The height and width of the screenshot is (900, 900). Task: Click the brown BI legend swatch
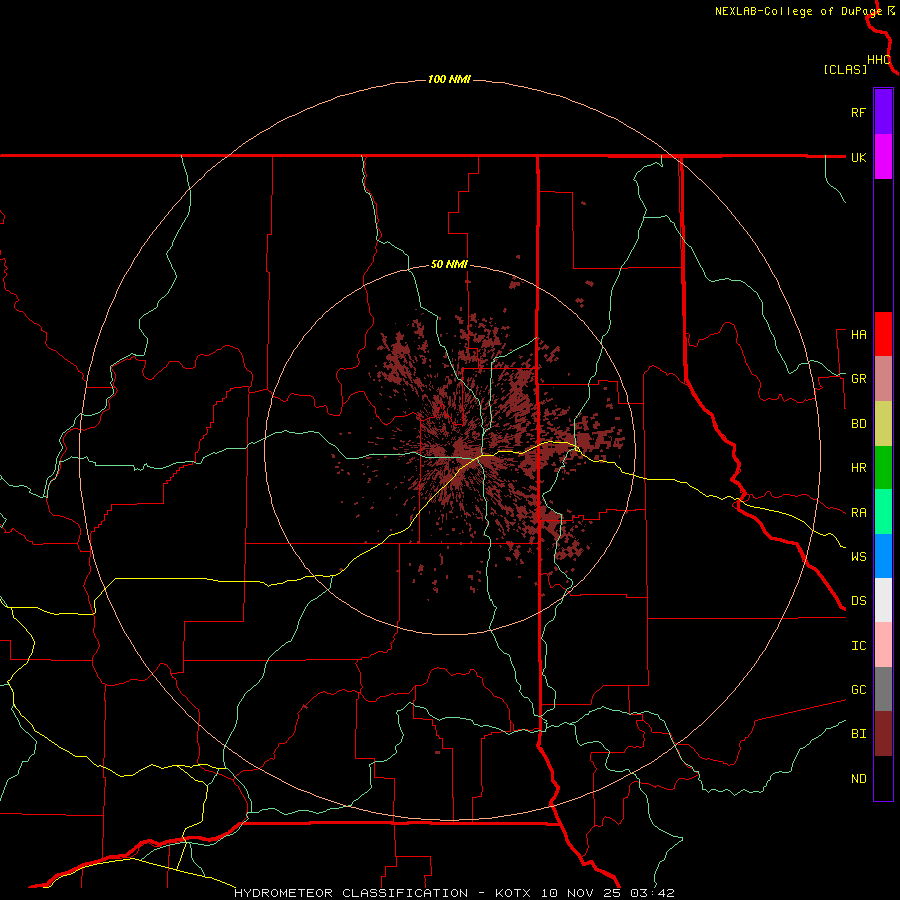pos(883,734)
